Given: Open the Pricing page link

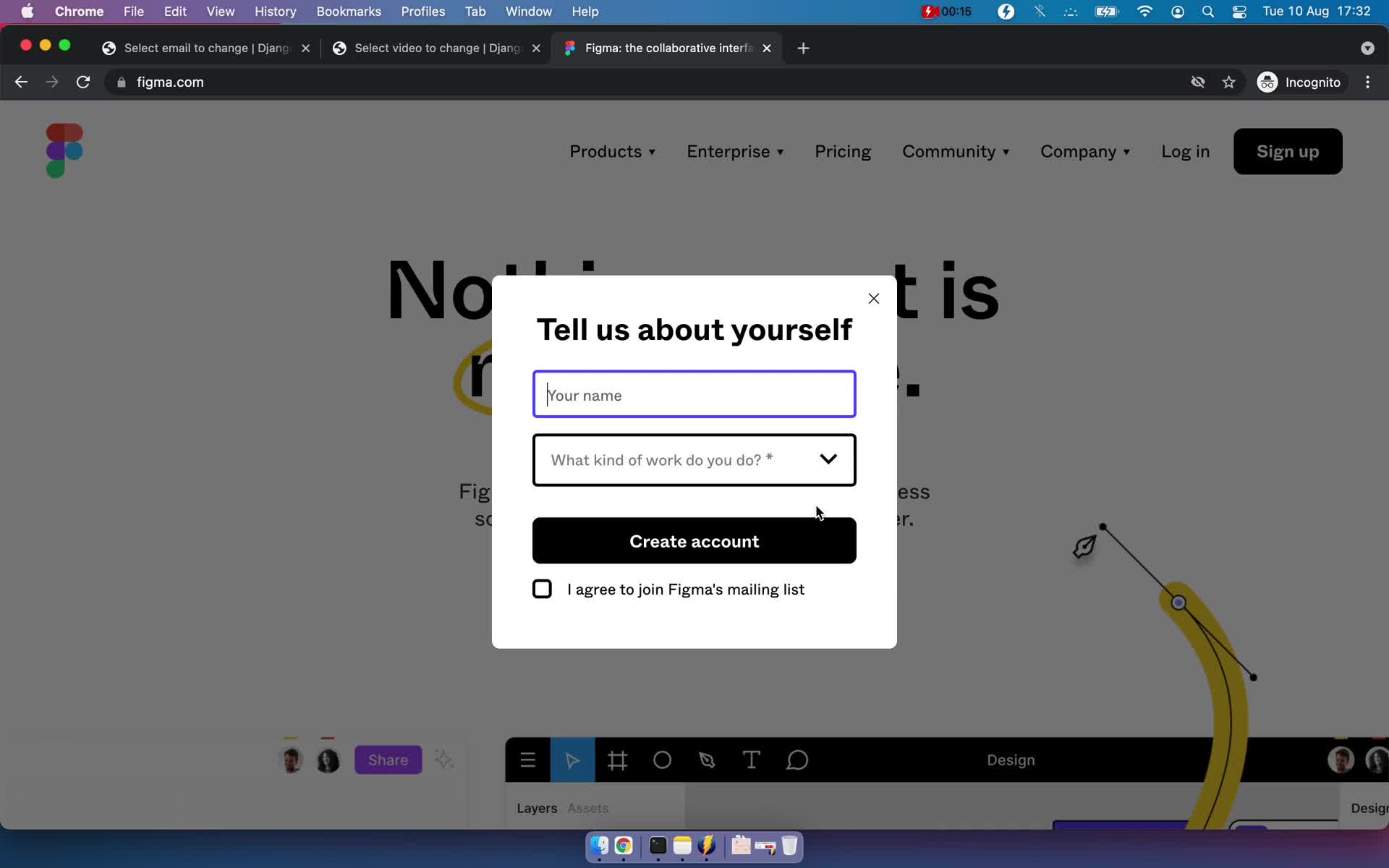Looking at the screenshot, I should (x=842, y=152).
